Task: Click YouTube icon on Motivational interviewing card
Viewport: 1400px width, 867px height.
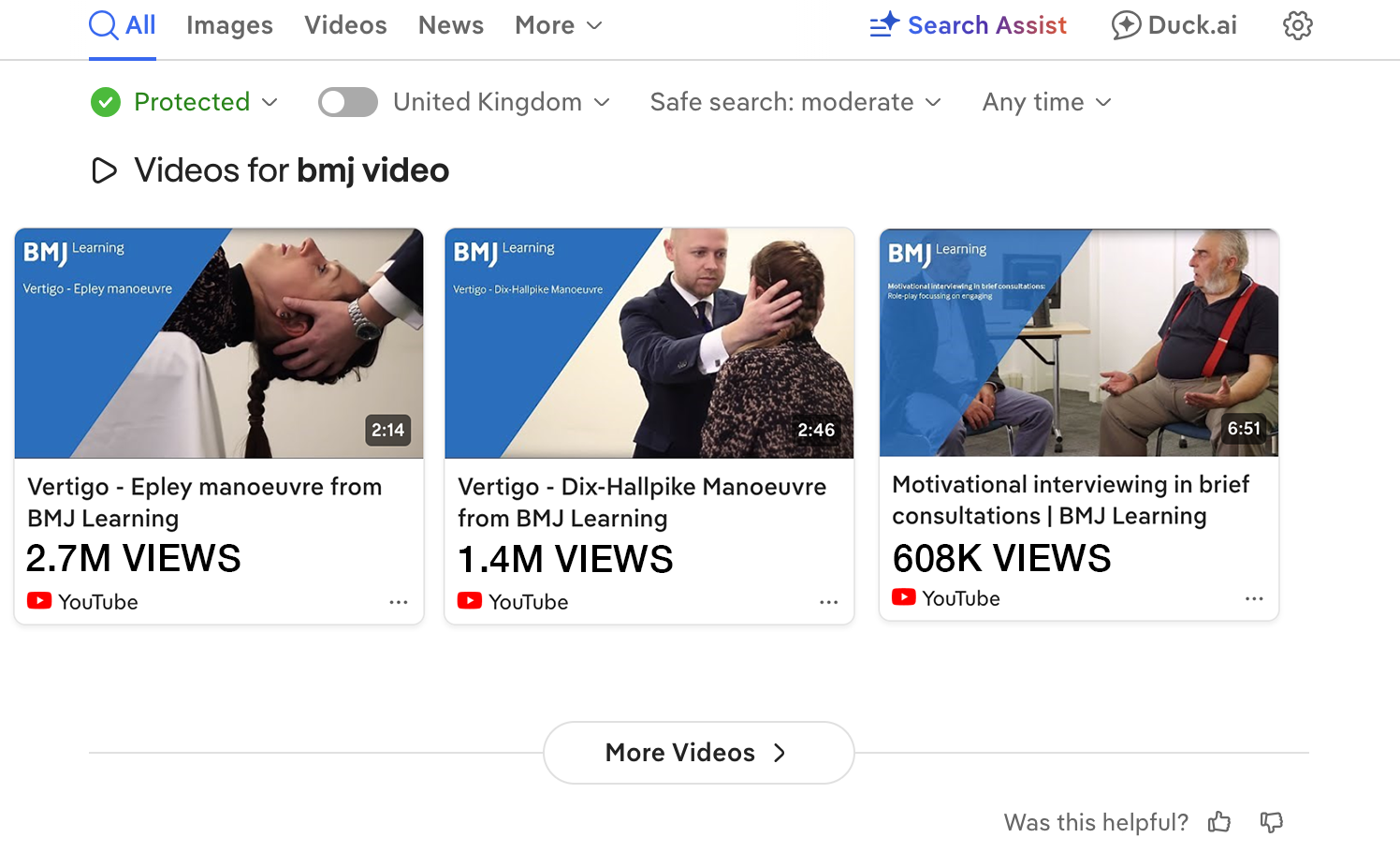Action: 904,597
